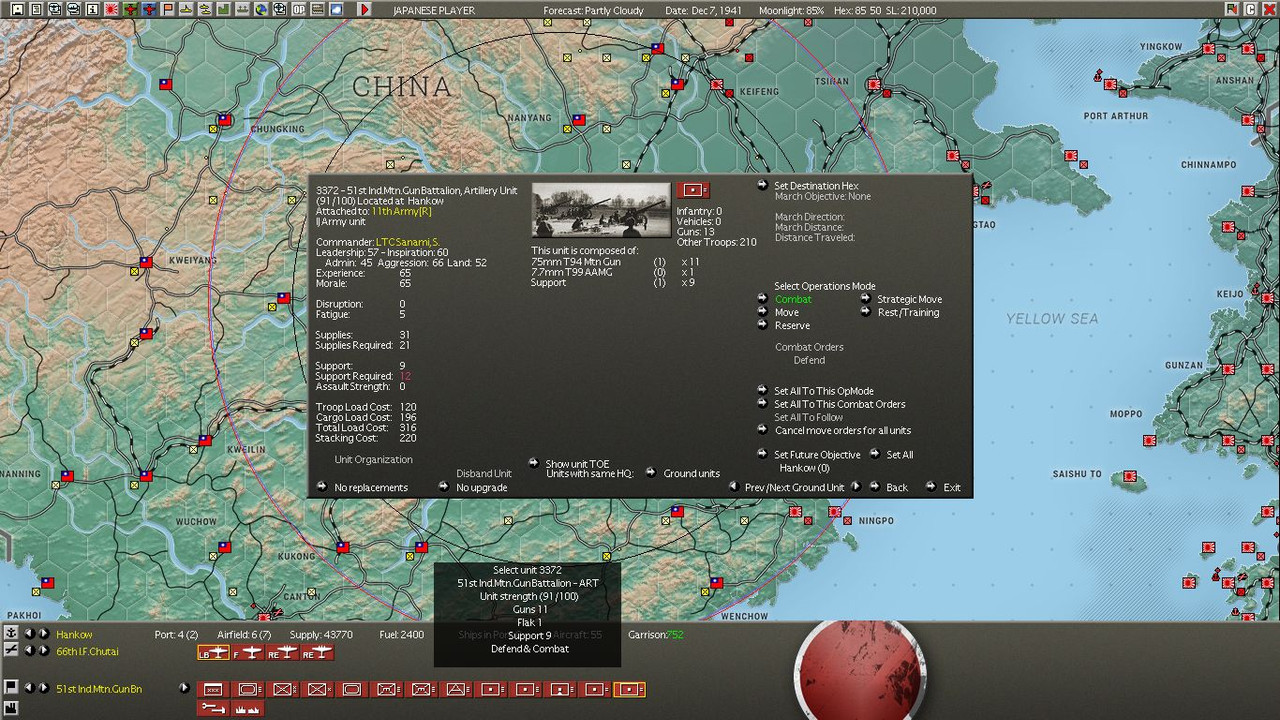Click the 'Supply: 43770' value
Image resolution: width=1280 pixels, height=720 pixels.
coord(321,634)
